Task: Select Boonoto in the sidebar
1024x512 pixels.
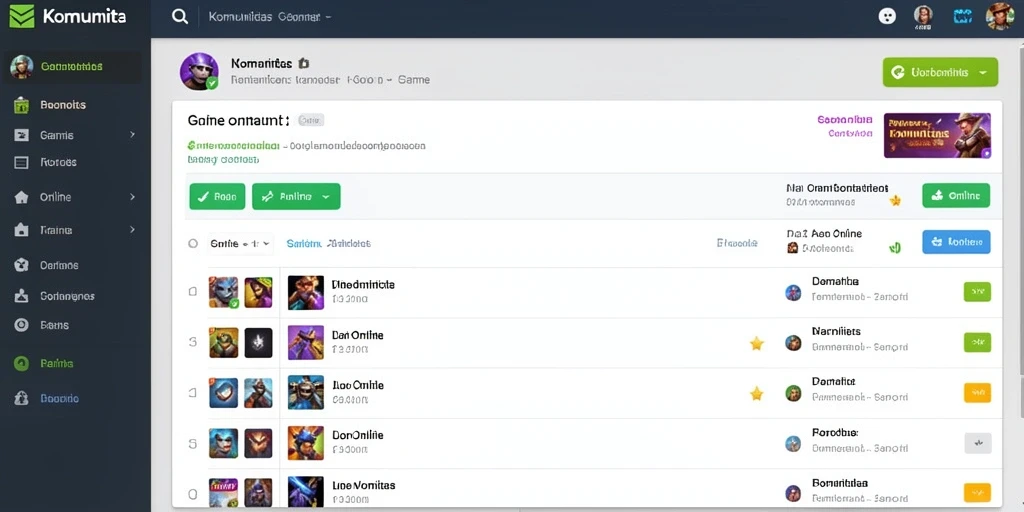Action: pyautogui.click(x=59, y=398)
